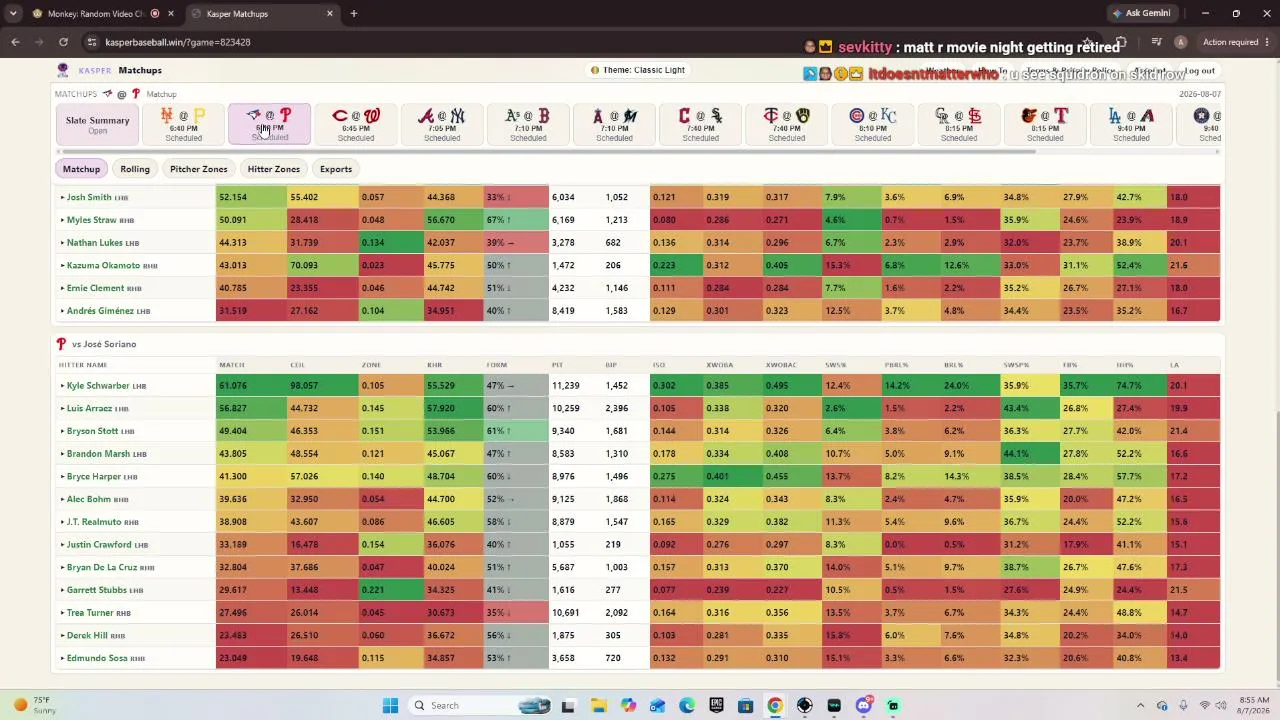This screenshot has width=1280, height=720.
Task: Open Microsoft Edge from the taskbar
Action: pyautogui.click(x=687, y=705)
